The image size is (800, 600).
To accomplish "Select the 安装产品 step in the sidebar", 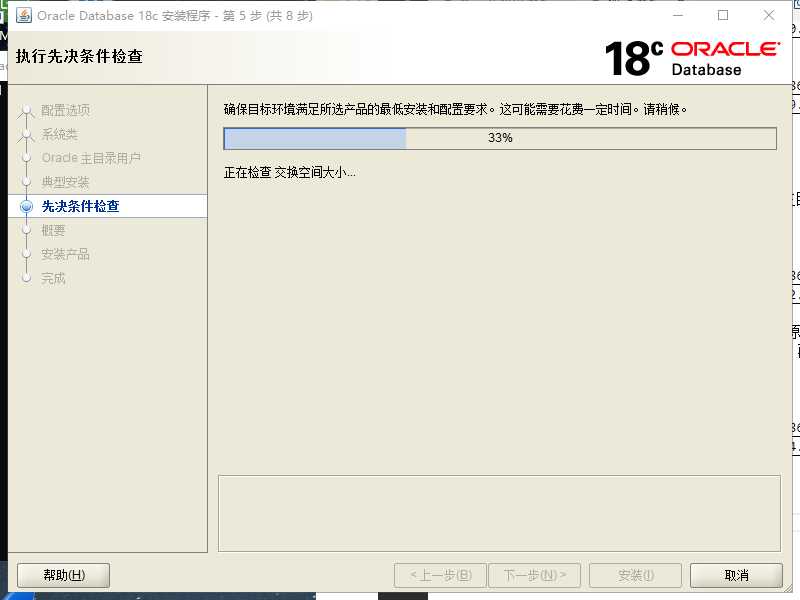I will tap(65, 254).
